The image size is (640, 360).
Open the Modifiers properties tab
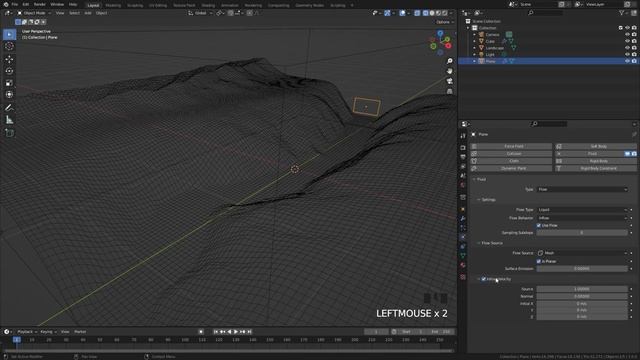[463, 218]
